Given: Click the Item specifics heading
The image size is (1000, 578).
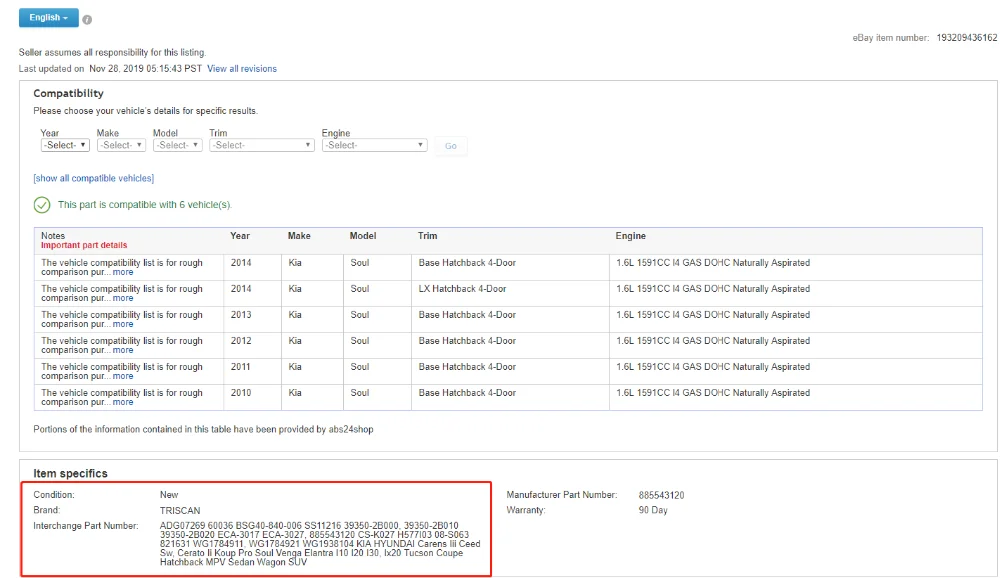Looking at the screenshot, I should (x=70, y=473).
